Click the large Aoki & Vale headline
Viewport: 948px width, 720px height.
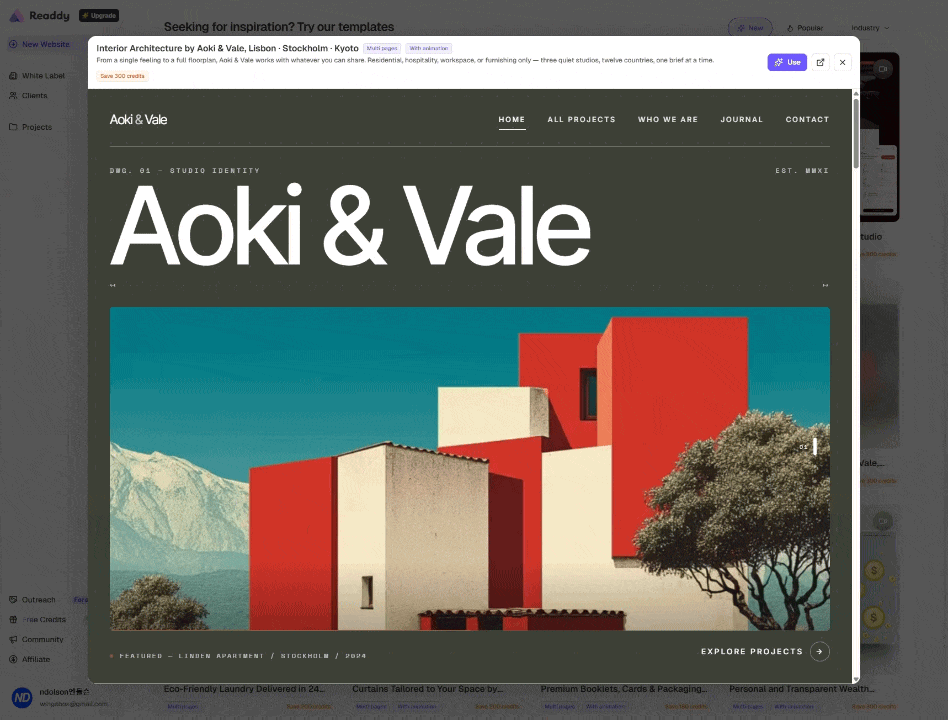coord(350,225)
